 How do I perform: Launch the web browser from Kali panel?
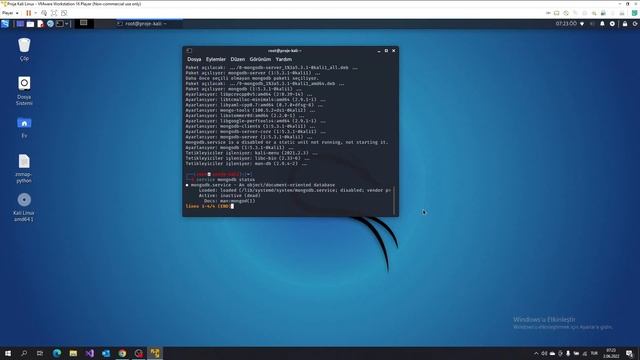point(50,24)
